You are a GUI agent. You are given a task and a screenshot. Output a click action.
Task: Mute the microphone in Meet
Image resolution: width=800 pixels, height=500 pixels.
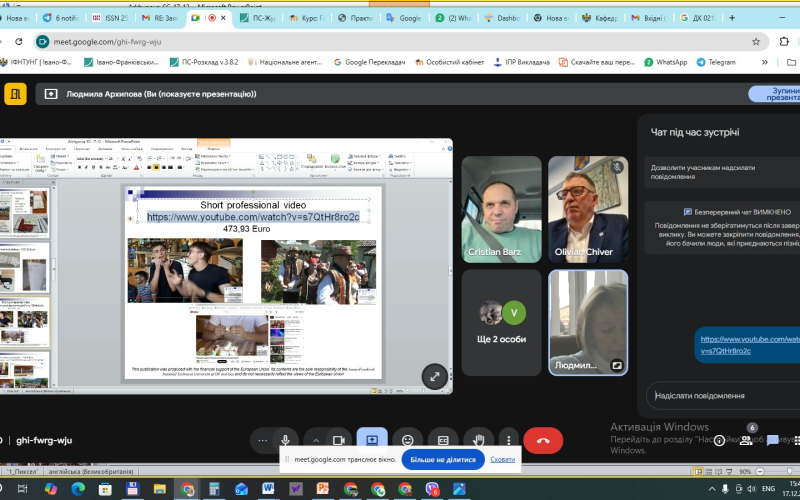click(286, 440)
